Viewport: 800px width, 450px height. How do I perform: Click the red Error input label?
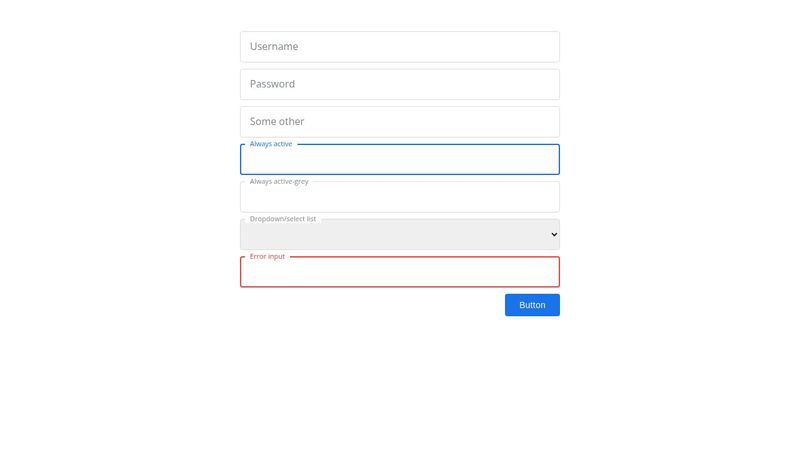tap(267, 256)
